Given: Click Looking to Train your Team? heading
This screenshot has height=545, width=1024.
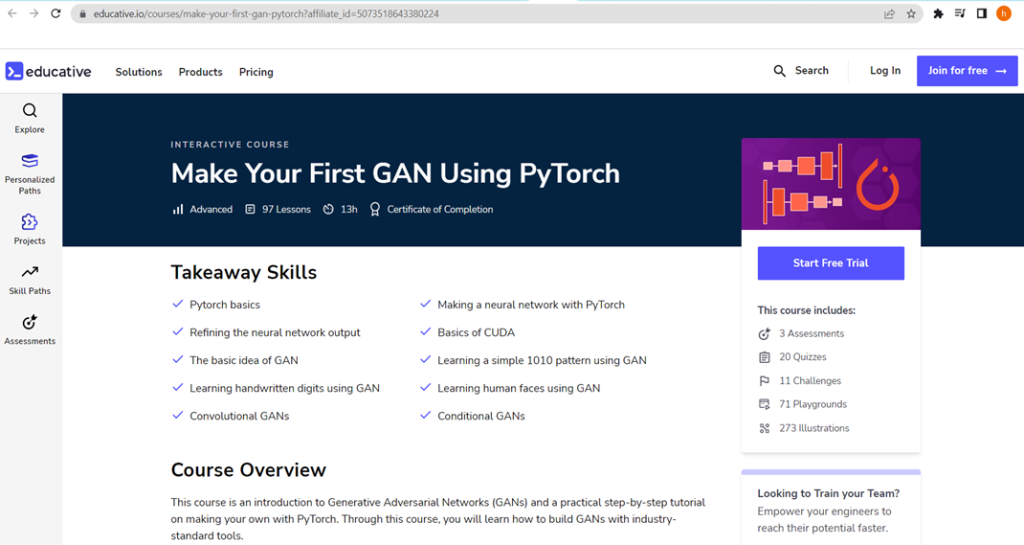Looking at the screenshot, I should (x=829, y=493).
